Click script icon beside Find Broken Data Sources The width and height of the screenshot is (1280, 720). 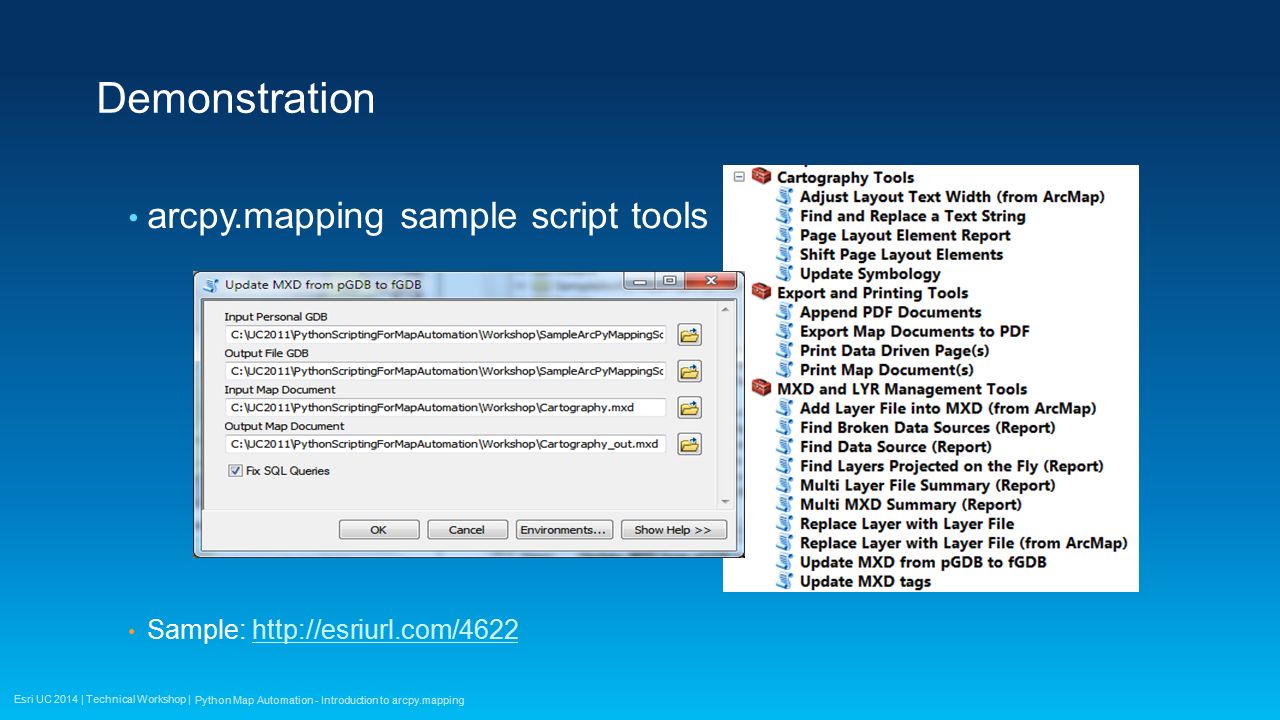coord(785,427)
